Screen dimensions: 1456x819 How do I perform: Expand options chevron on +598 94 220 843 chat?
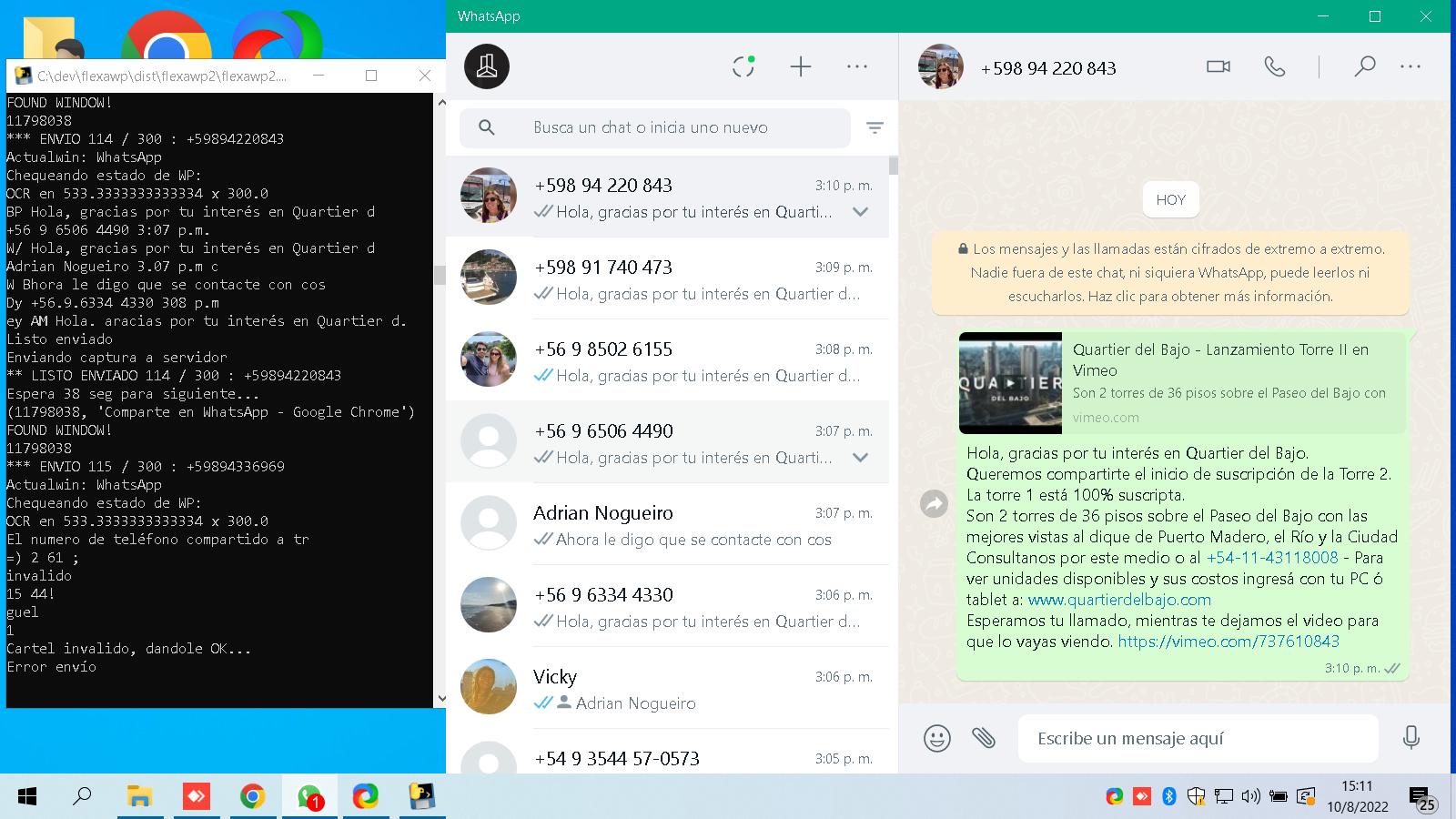coord(860,212)
